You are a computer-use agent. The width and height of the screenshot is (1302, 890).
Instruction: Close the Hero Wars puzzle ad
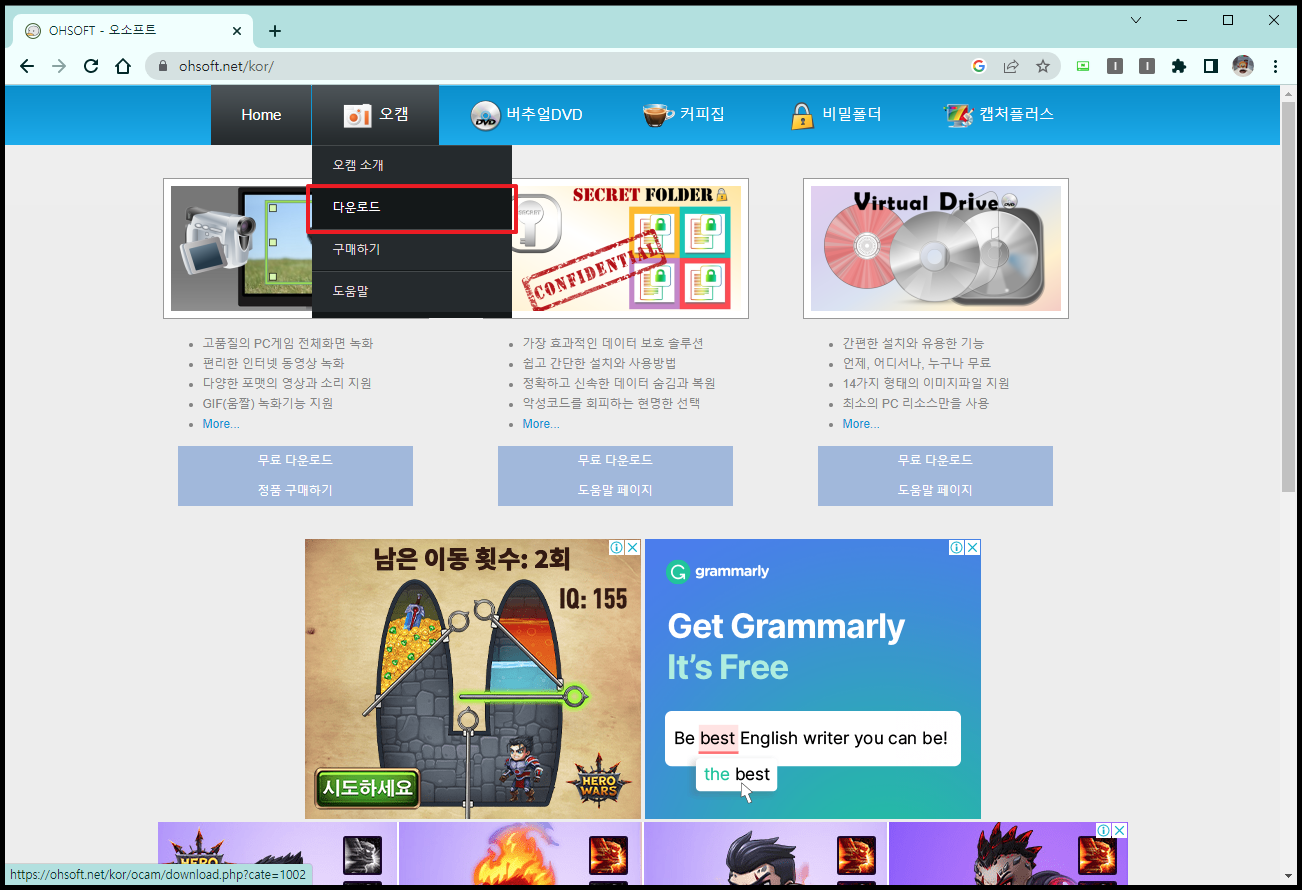pos(633,548)
